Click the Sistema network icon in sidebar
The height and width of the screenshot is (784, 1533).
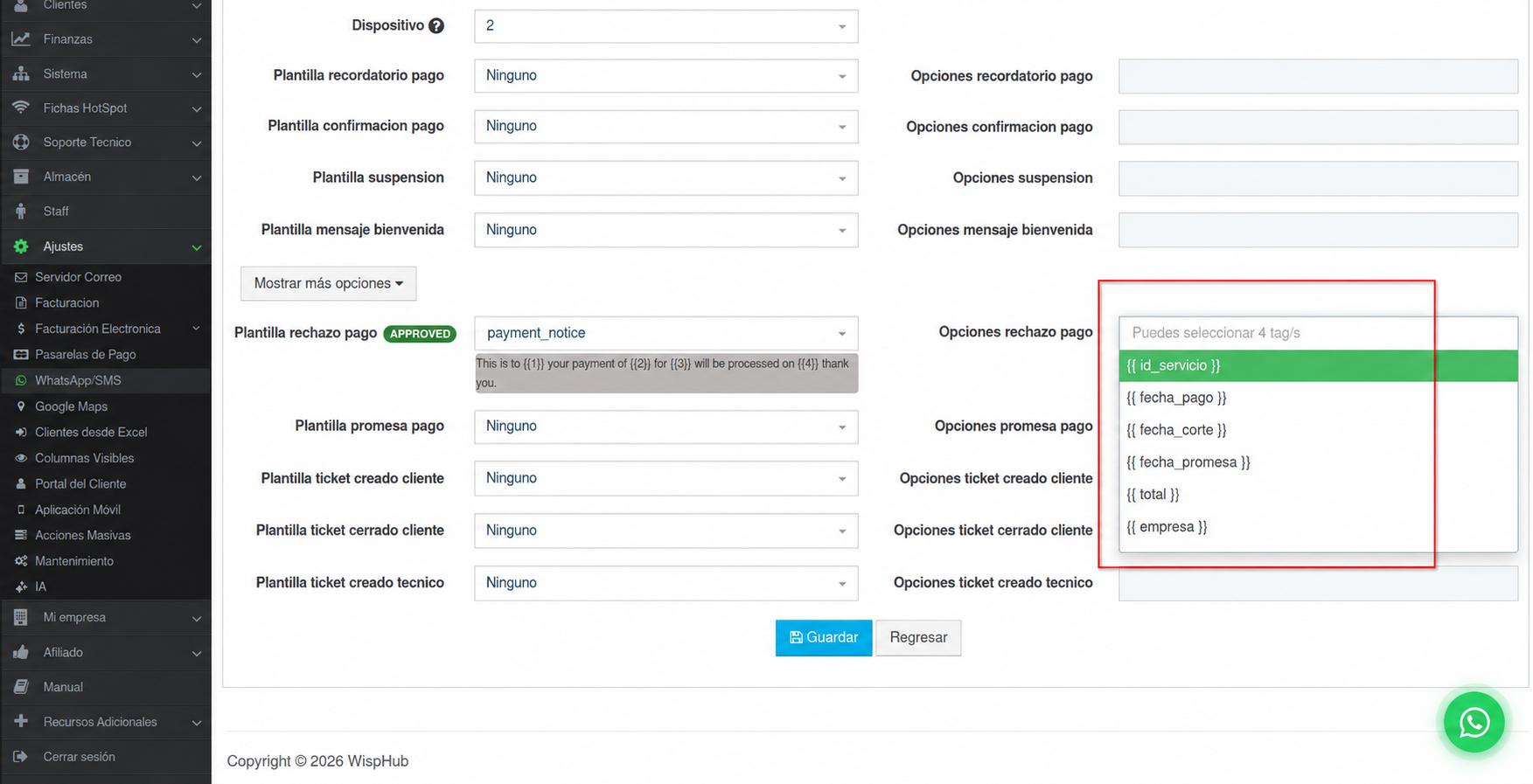(21, 74)
